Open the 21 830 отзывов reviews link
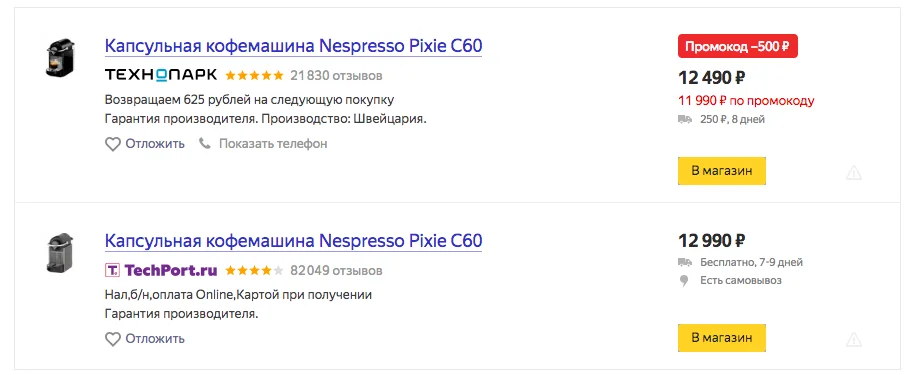The height and width of the screenshot is (375, 913). pyautogui.click(x=337, y=76)
